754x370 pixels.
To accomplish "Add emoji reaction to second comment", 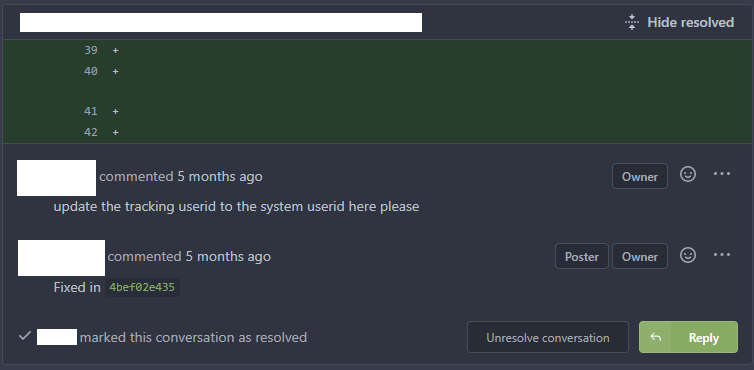I will coord(688,255).
